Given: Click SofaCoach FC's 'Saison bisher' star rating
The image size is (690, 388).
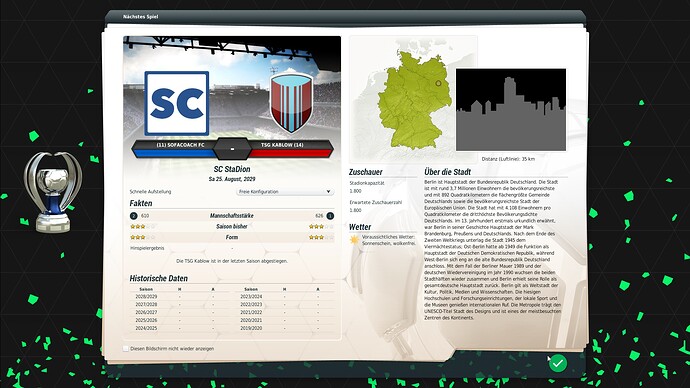Looking at the screenshot, I should click(143, 227).
